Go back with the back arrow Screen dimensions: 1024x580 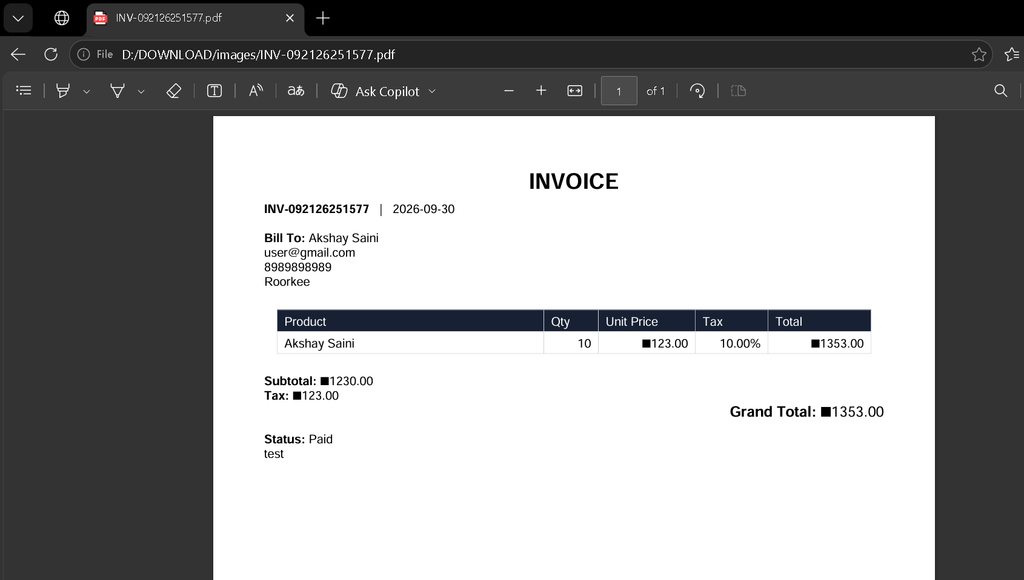click(x=18, y=54)
